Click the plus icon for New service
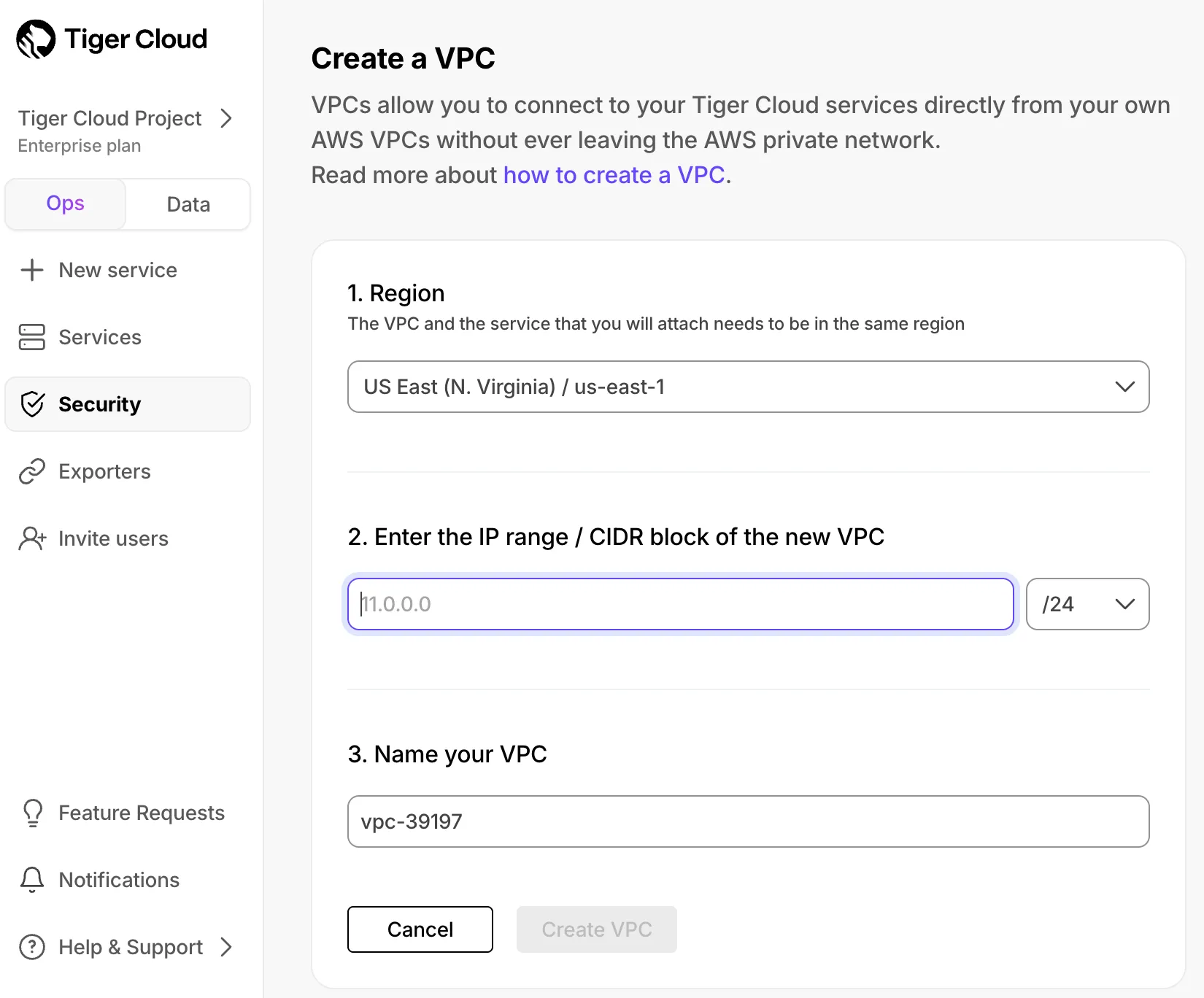Screen dimensions: 1204x998 [x=32, y=270]
